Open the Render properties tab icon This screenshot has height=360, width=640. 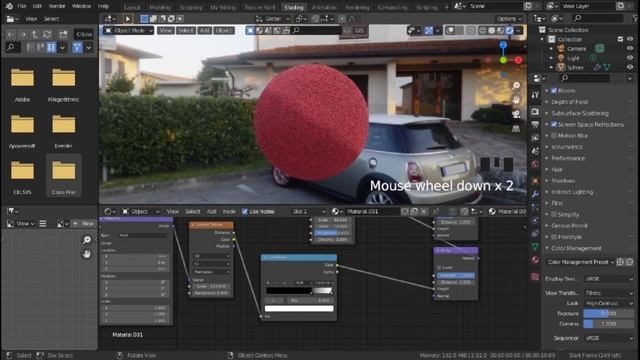click(535, 111)
